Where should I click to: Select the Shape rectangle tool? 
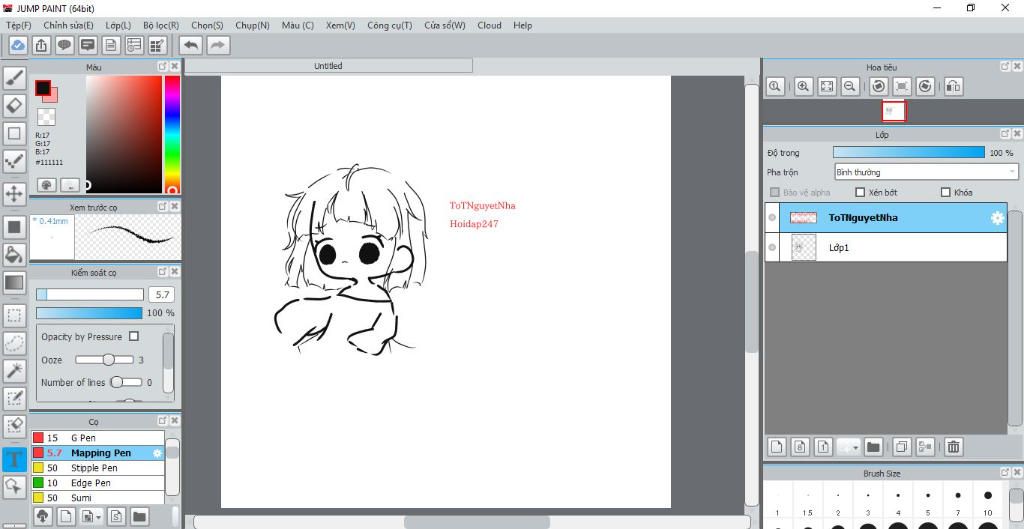pyautogui.click(x=14, y=133)
